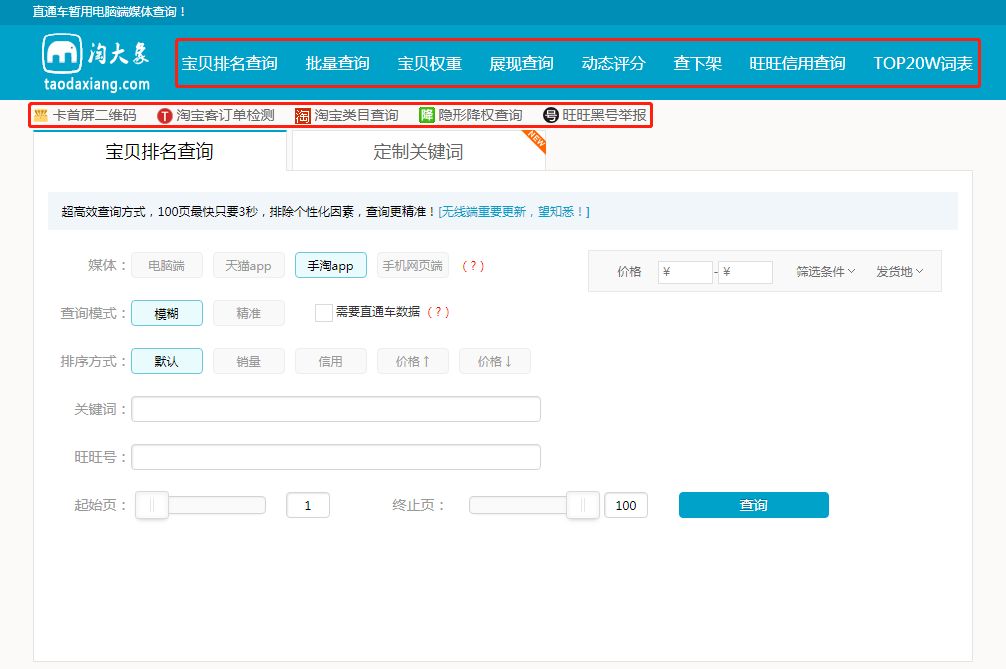
Task: Select the 手淘app media option
Action: 330,265
